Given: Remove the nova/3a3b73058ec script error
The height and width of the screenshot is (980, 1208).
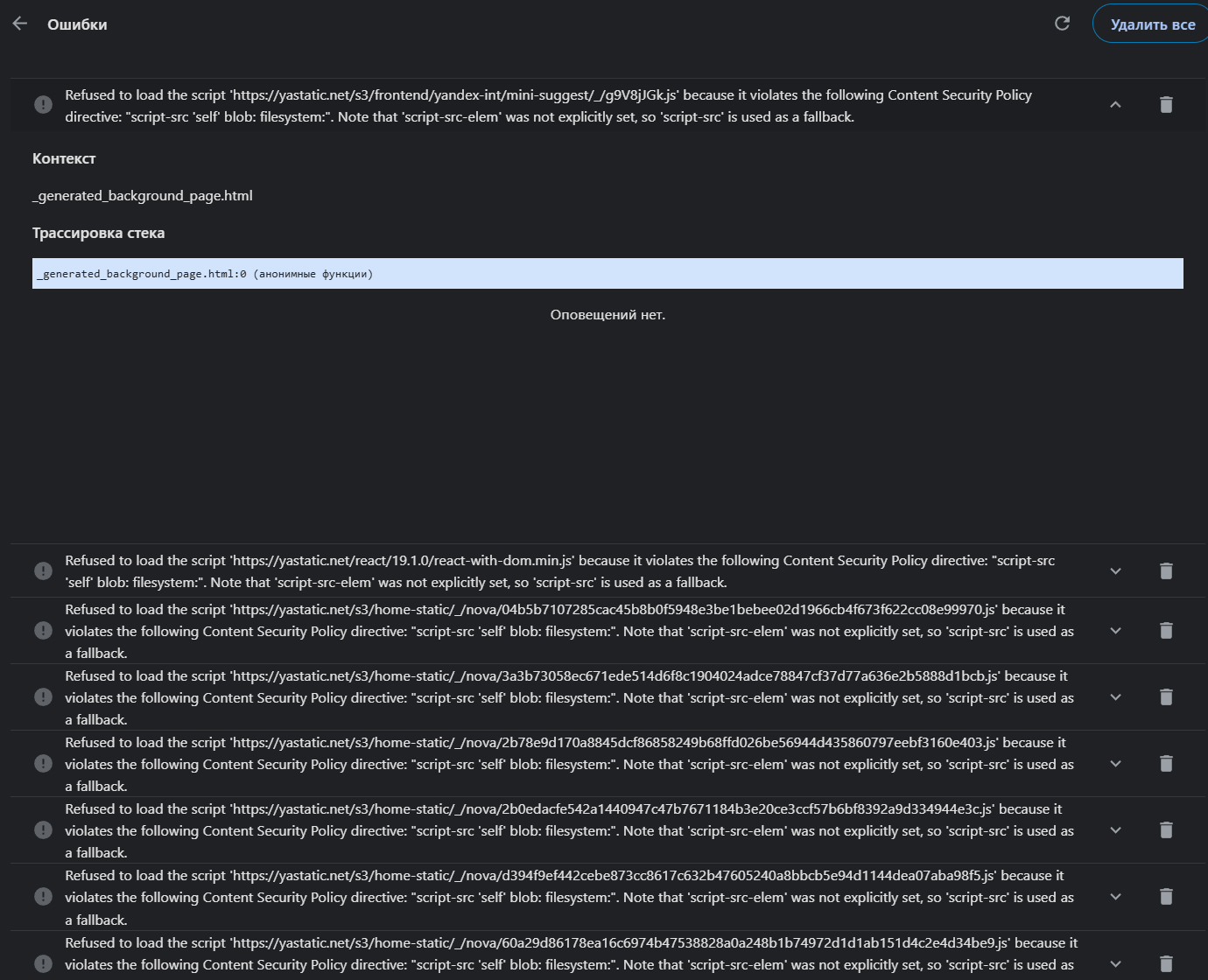Looking at the screenshot, I should [x=1166, y=697].
